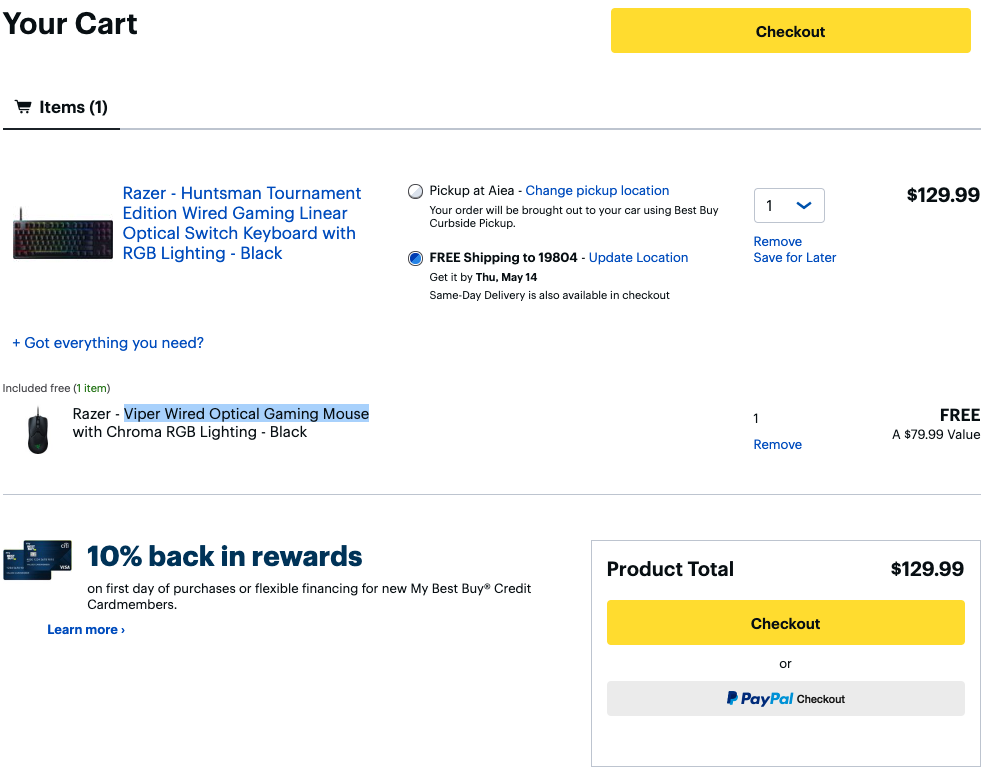Viewport: 988px width, 771px height.
Task: Click the Update Location link
Action: [x=638, y=258]
